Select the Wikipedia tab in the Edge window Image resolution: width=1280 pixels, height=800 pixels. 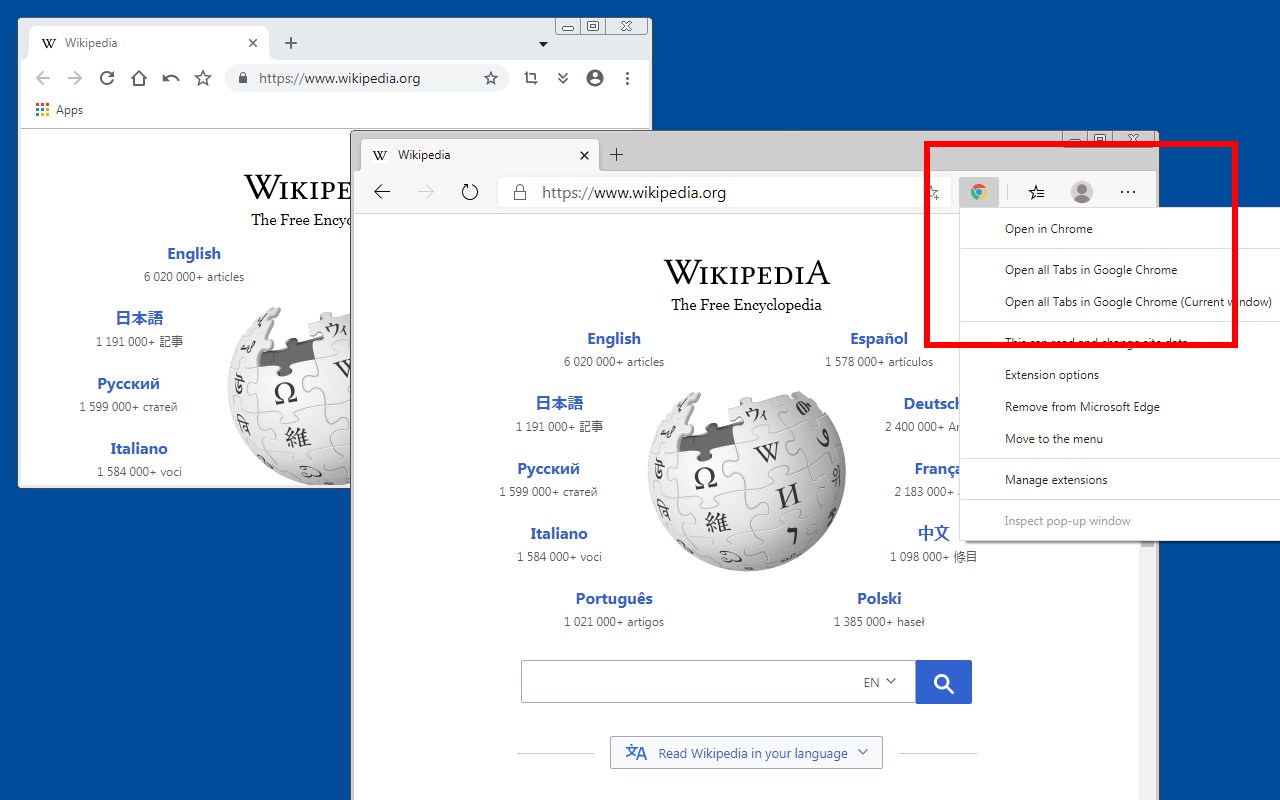[480, 155]
